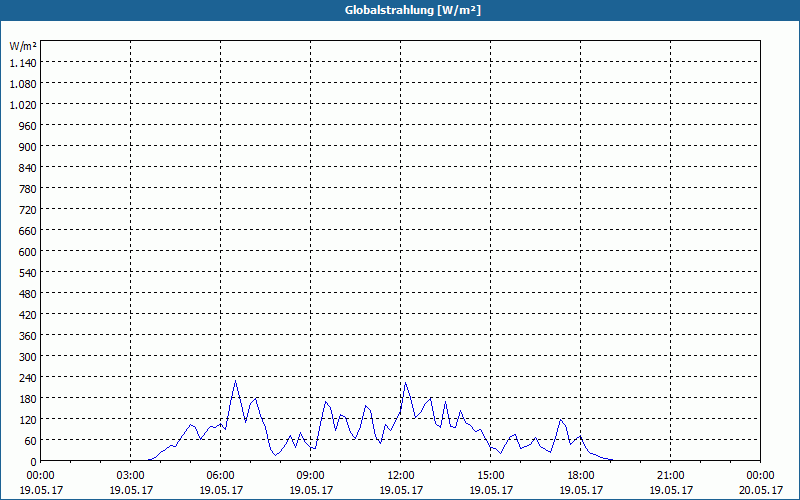The height and width of the screenshot is (500, 800).
Task: Click the 960 y-axis label
Action: 28,126
